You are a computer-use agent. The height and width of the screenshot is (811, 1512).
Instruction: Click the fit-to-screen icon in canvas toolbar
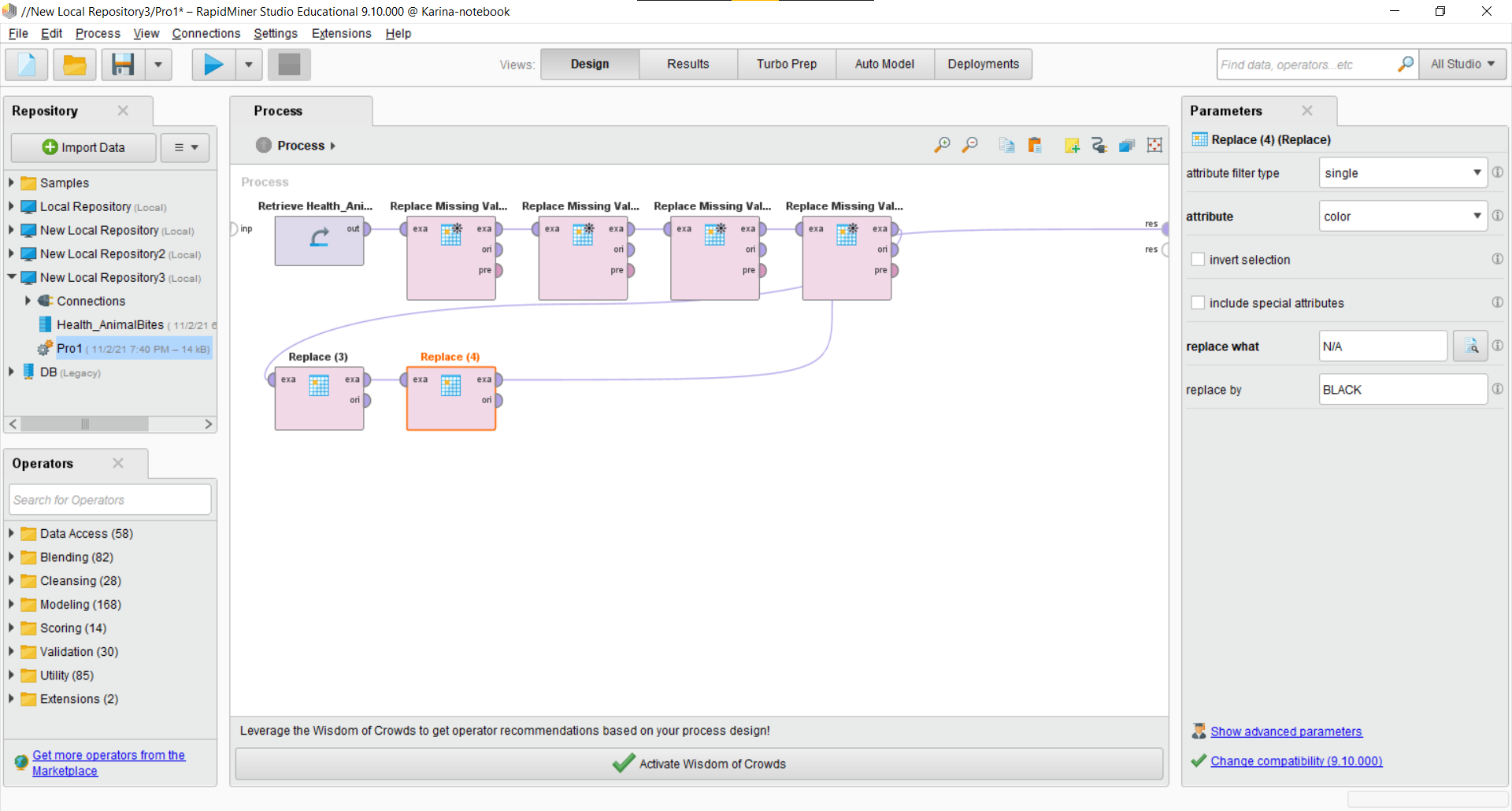tap(1154, 145)
